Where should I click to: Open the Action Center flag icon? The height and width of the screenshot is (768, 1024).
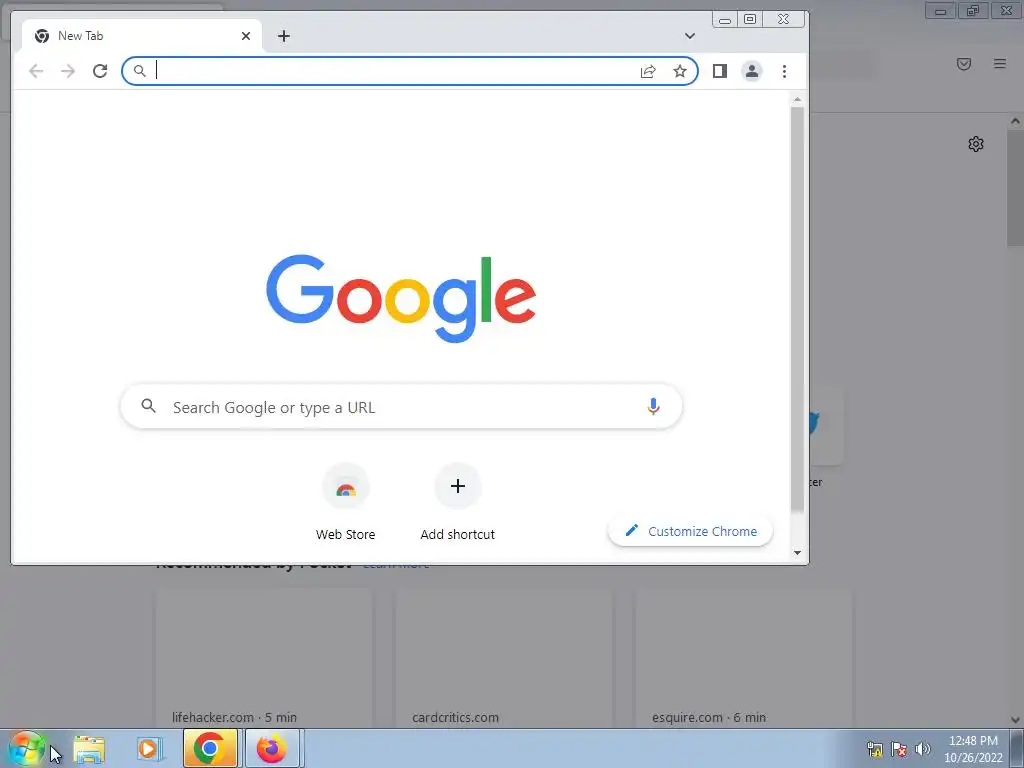click(899, 749)
